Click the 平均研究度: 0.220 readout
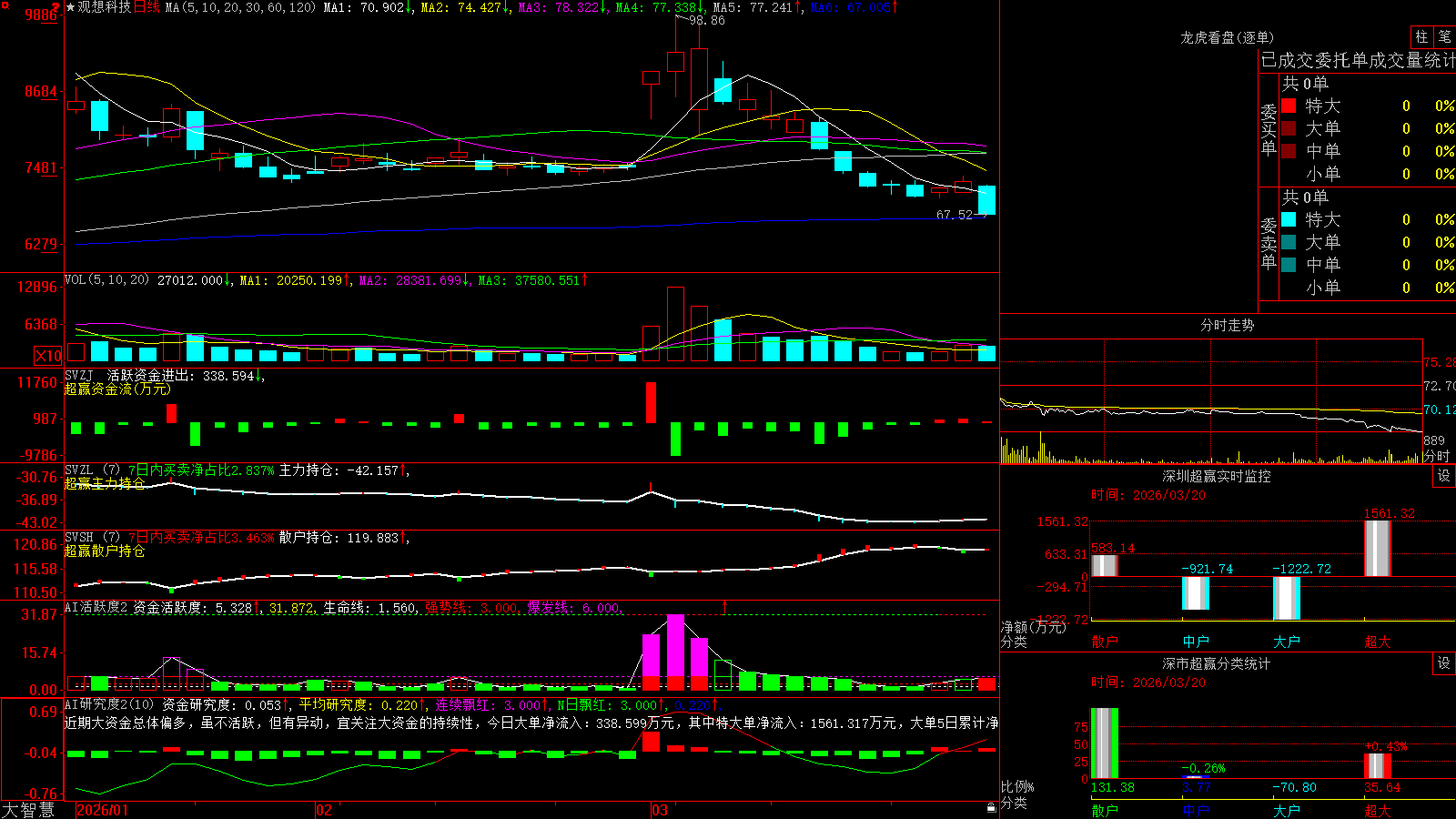This screenshot has height=819, width=1456. tap(362, 704)
